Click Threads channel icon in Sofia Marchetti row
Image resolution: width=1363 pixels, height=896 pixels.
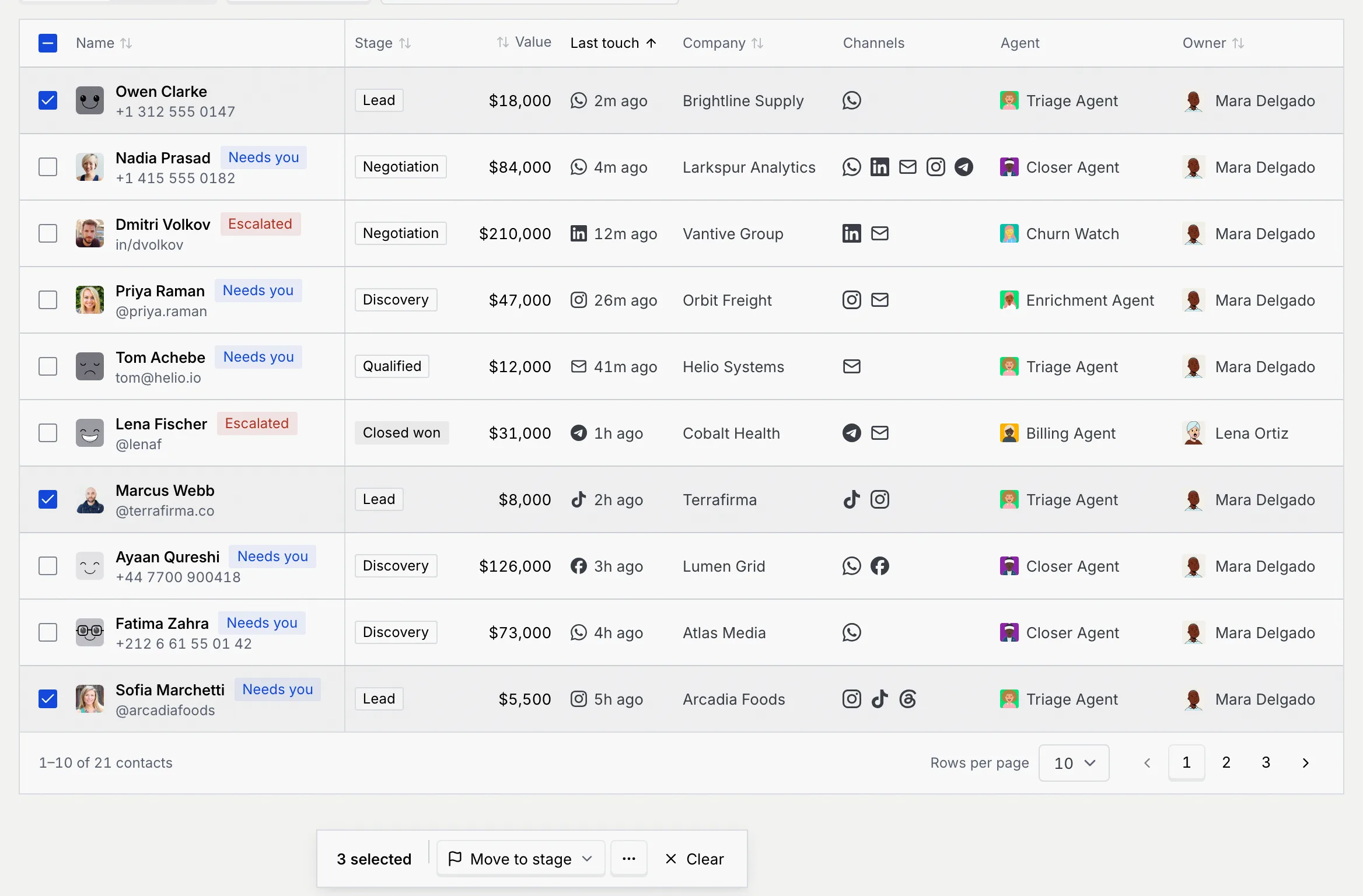tap(907, 699)
